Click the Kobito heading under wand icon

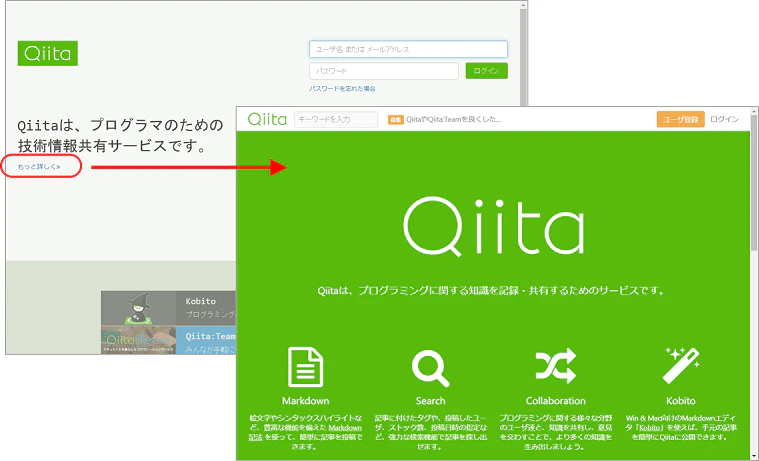681,401
